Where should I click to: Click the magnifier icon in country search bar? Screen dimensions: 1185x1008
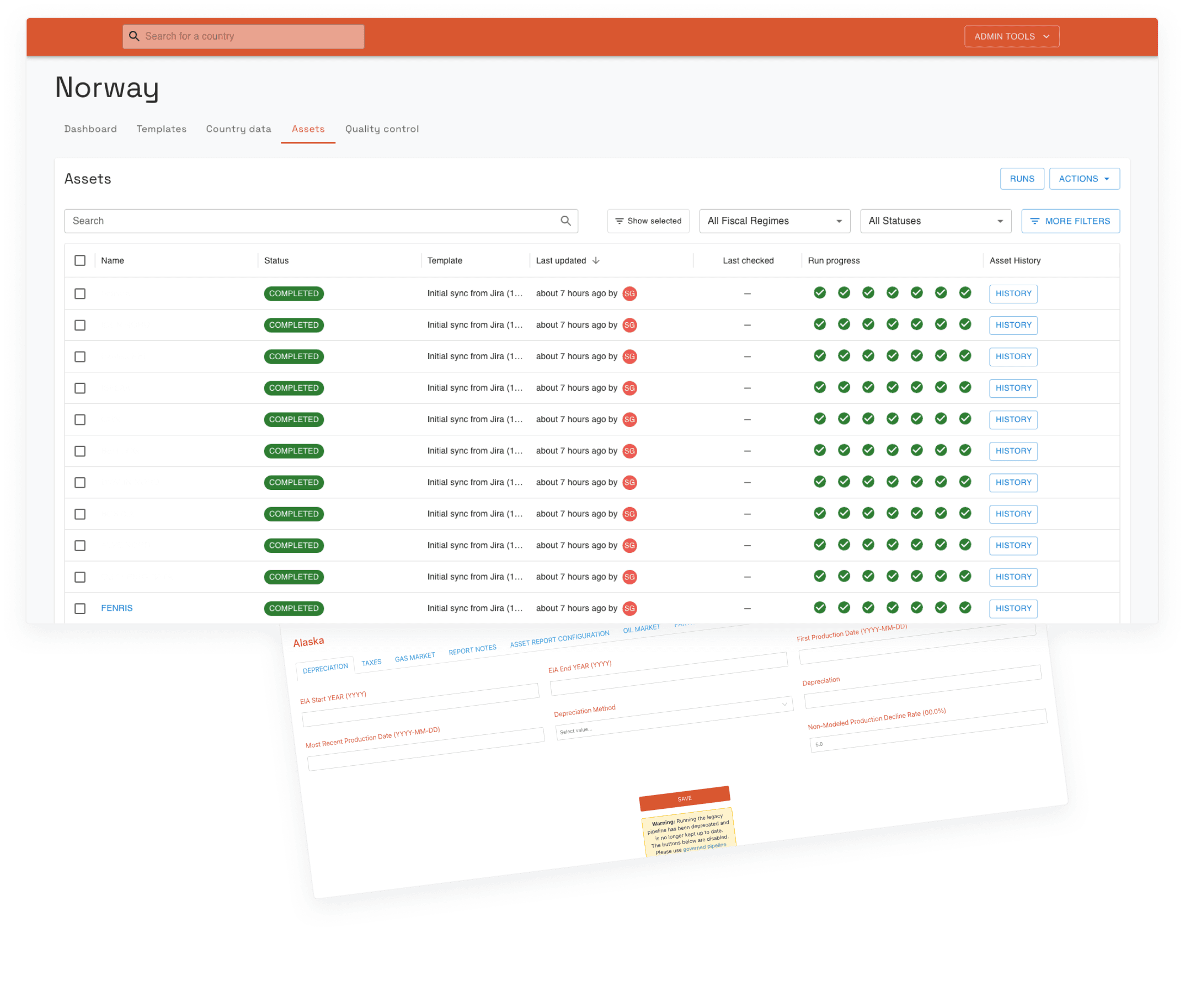[x=134, y=36]
